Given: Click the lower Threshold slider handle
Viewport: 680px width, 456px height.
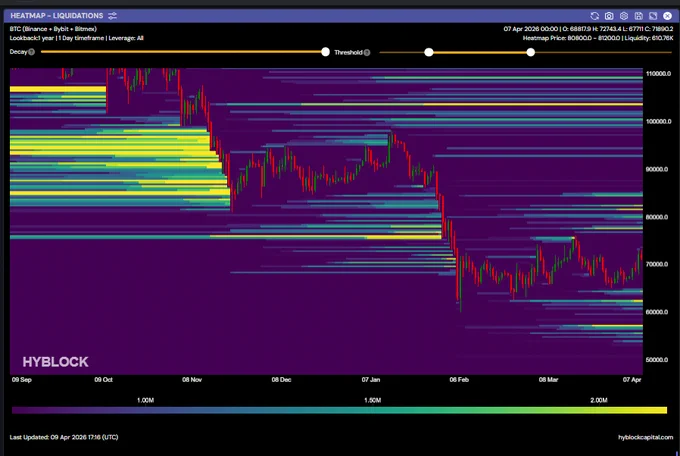Looking at the screenshot, I should pos(428,52).
